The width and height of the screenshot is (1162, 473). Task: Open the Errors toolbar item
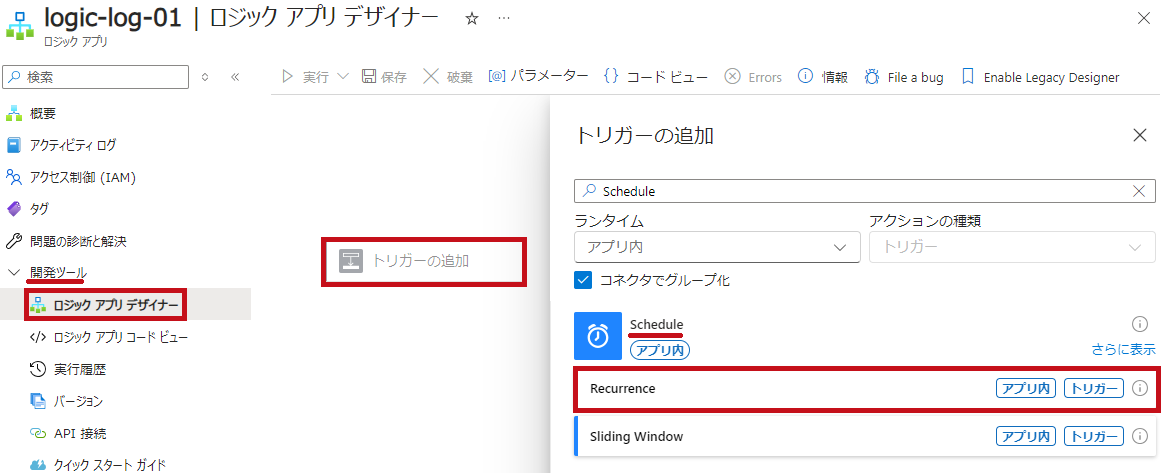click(753, 77)
